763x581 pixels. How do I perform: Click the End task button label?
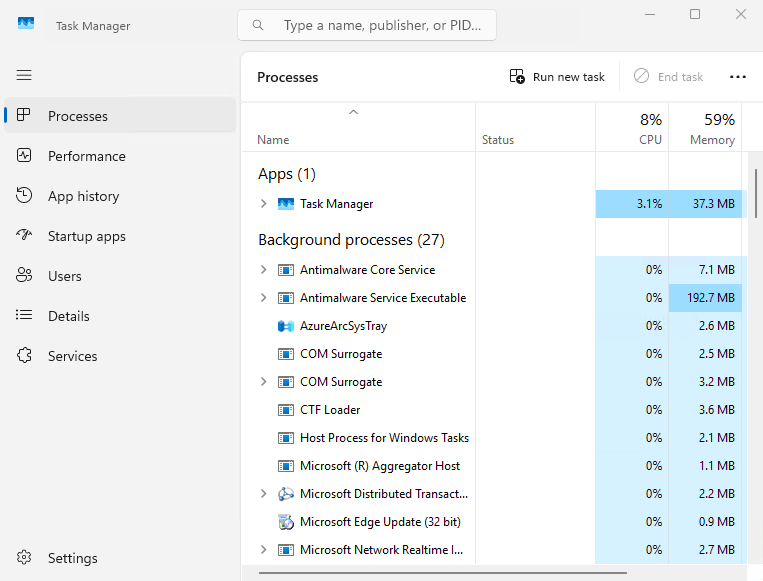pyautogui.click(x=680, y=77)
